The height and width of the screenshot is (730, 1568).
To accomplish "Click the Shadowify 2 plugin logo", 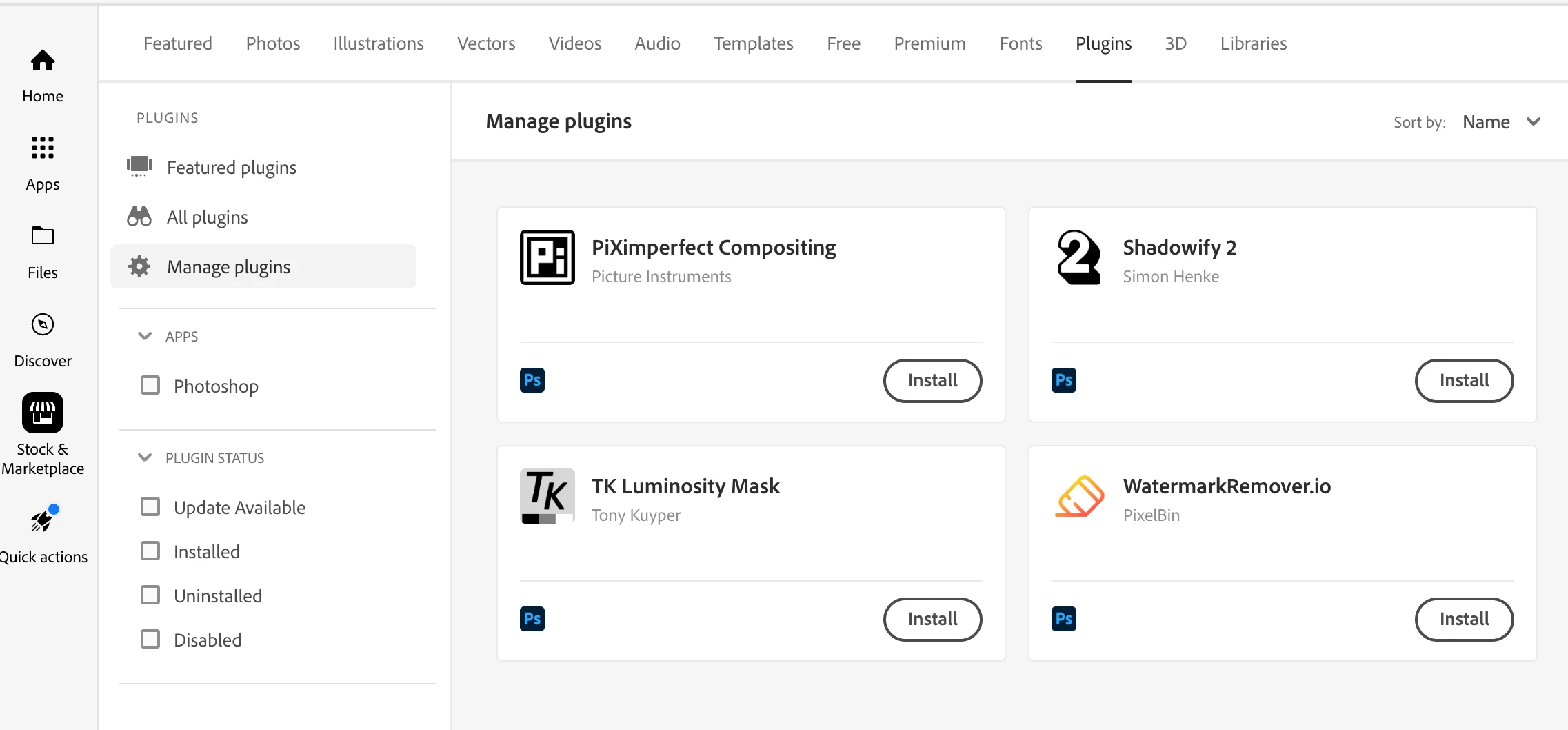I will coord(1079,257).
